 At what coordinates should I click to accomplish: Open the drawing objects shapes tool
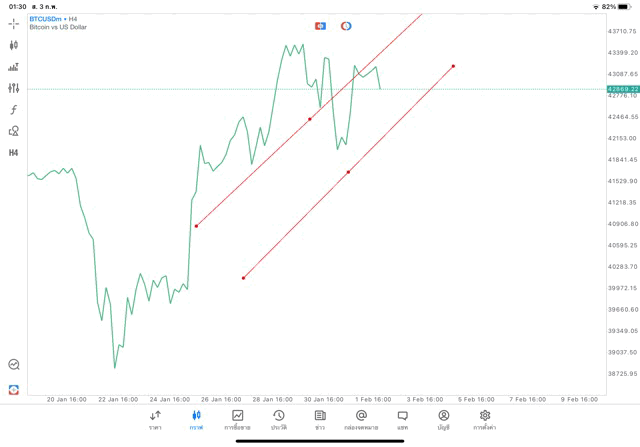point(14,131)
